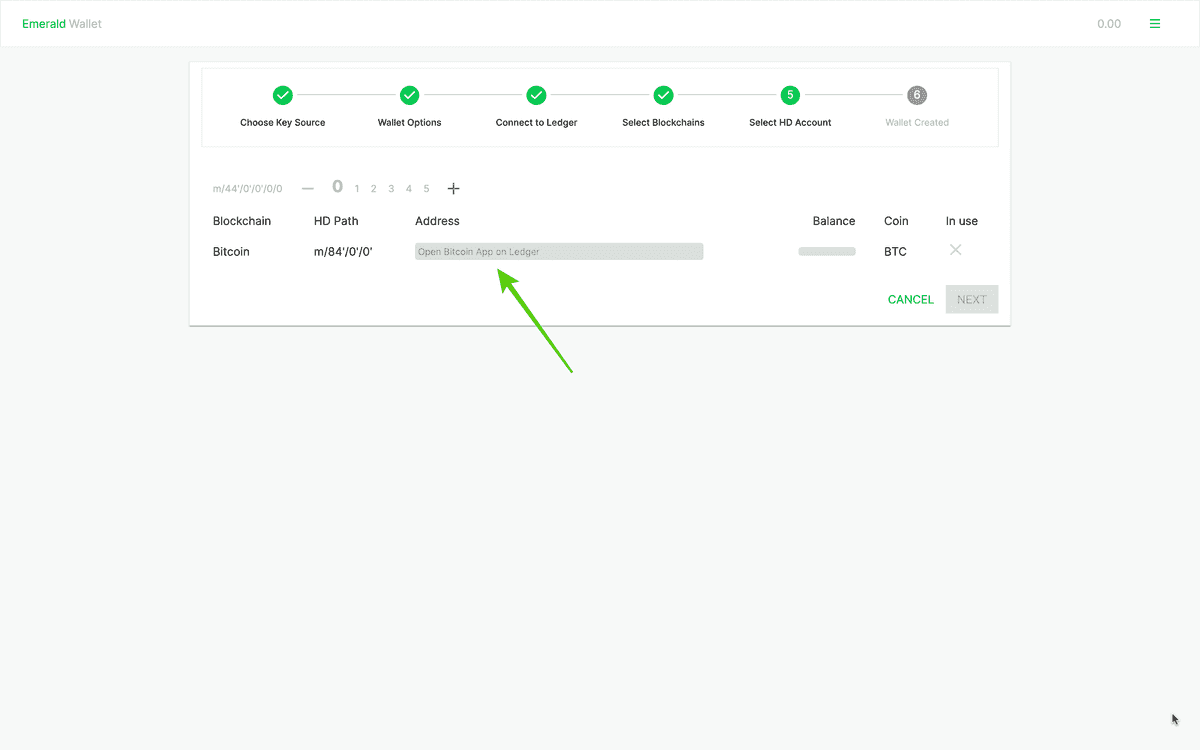This screenshot has height=750, width=1200.
Task: Click the m/44'/0'/0'/0 derivation path label
Action: click(245, 187)
